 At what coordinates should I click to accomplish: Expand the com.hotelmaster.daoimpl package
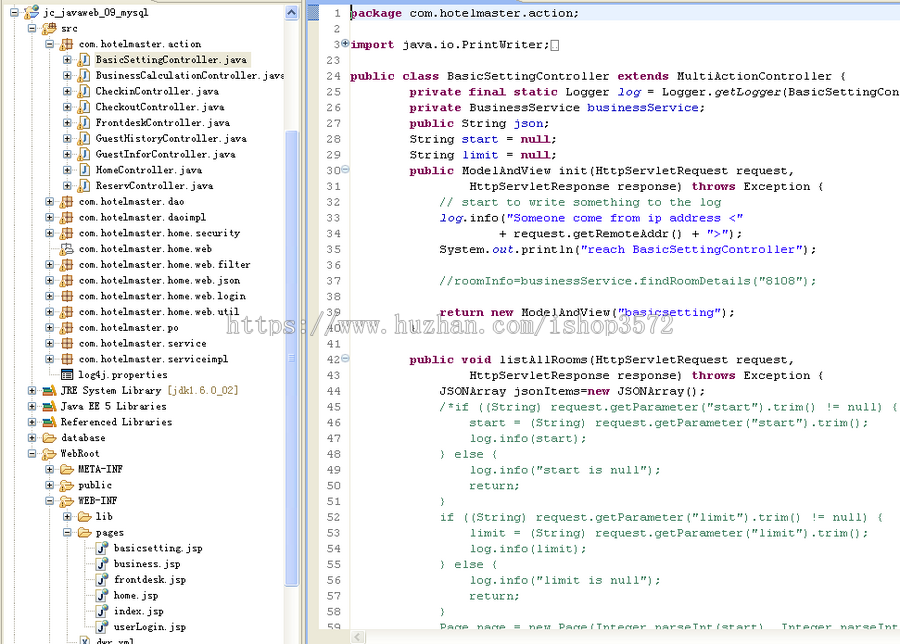[x=49, y=217]
